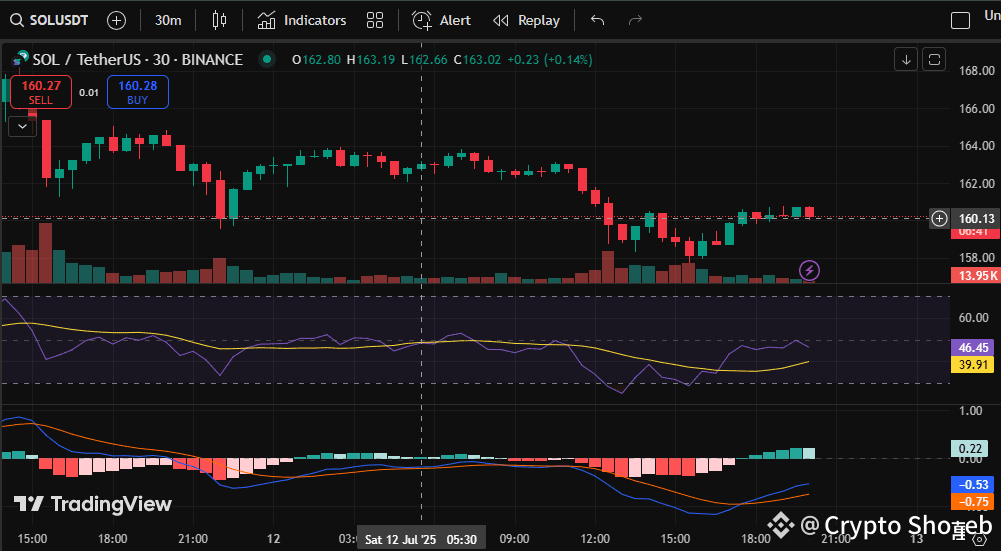Start bar Replay mode

(526, 20)
